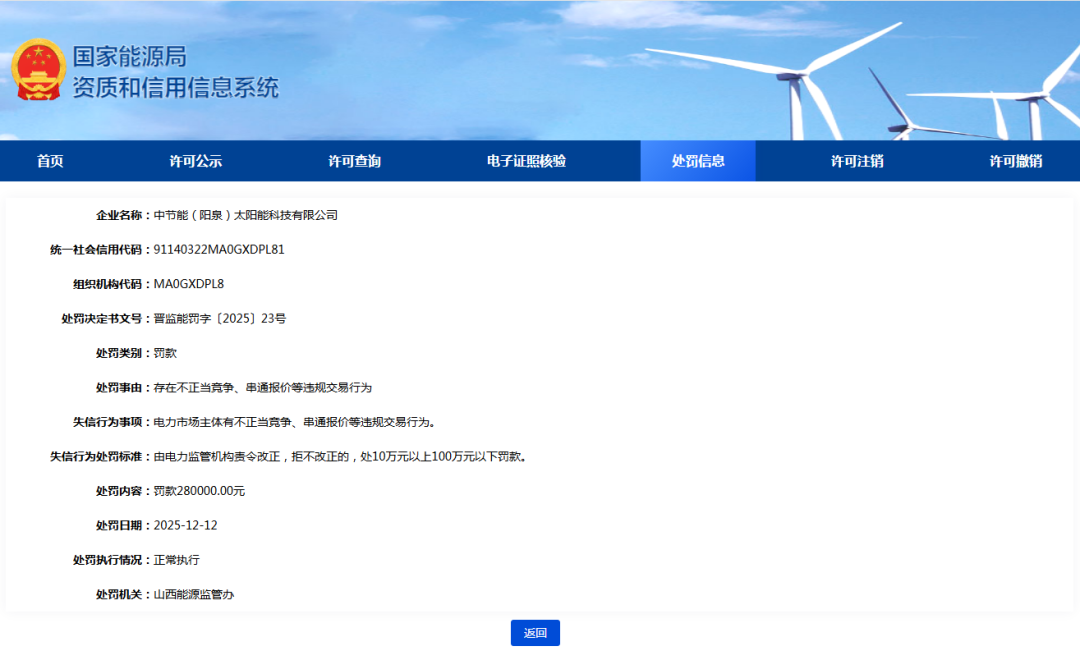Image resolution: width=1080 pixels, height=660 pixels.
Task: Click penalty document number 晋监能罚字〔2025〕23号
Action: [220, 319]
